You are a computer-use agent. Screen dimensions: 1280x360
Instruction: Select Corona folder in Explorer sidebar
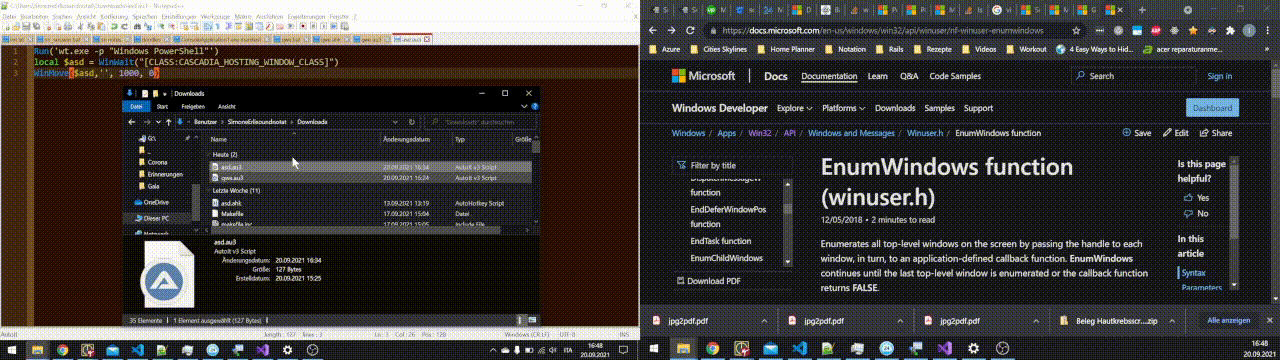156,161
